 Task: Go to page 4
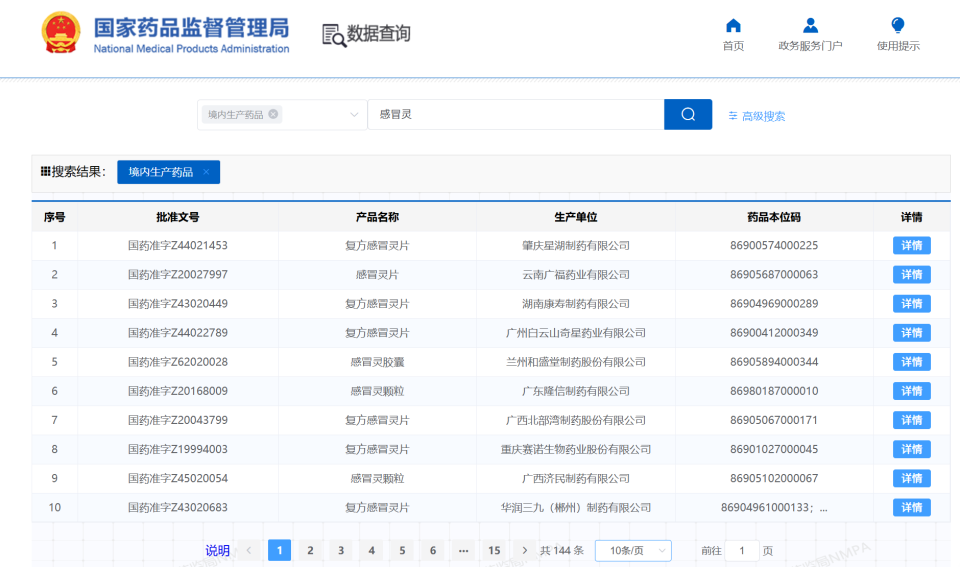click(x=372, y=550)
